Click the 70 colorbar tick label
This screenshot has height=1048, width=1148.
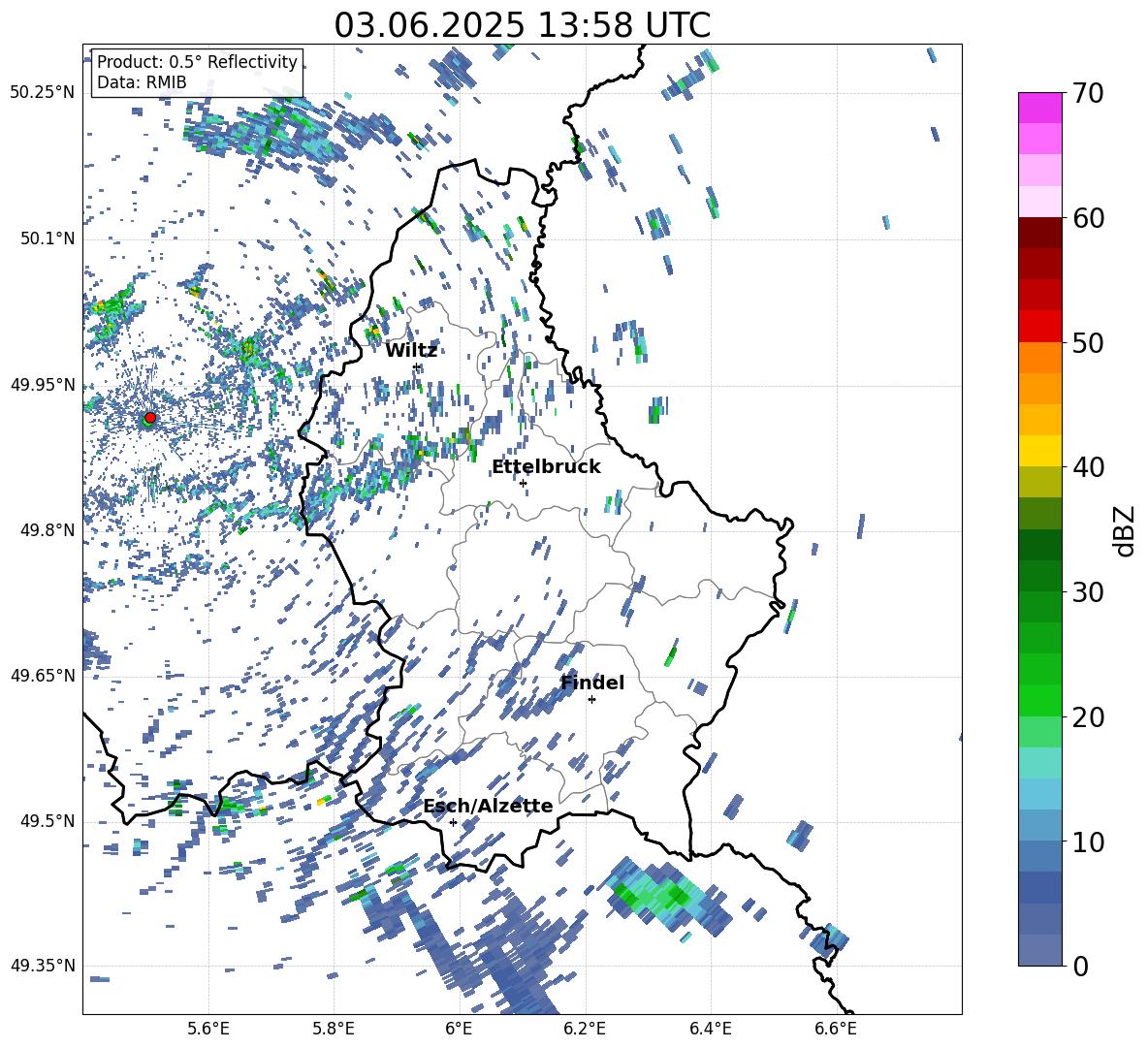point(1088,93)
